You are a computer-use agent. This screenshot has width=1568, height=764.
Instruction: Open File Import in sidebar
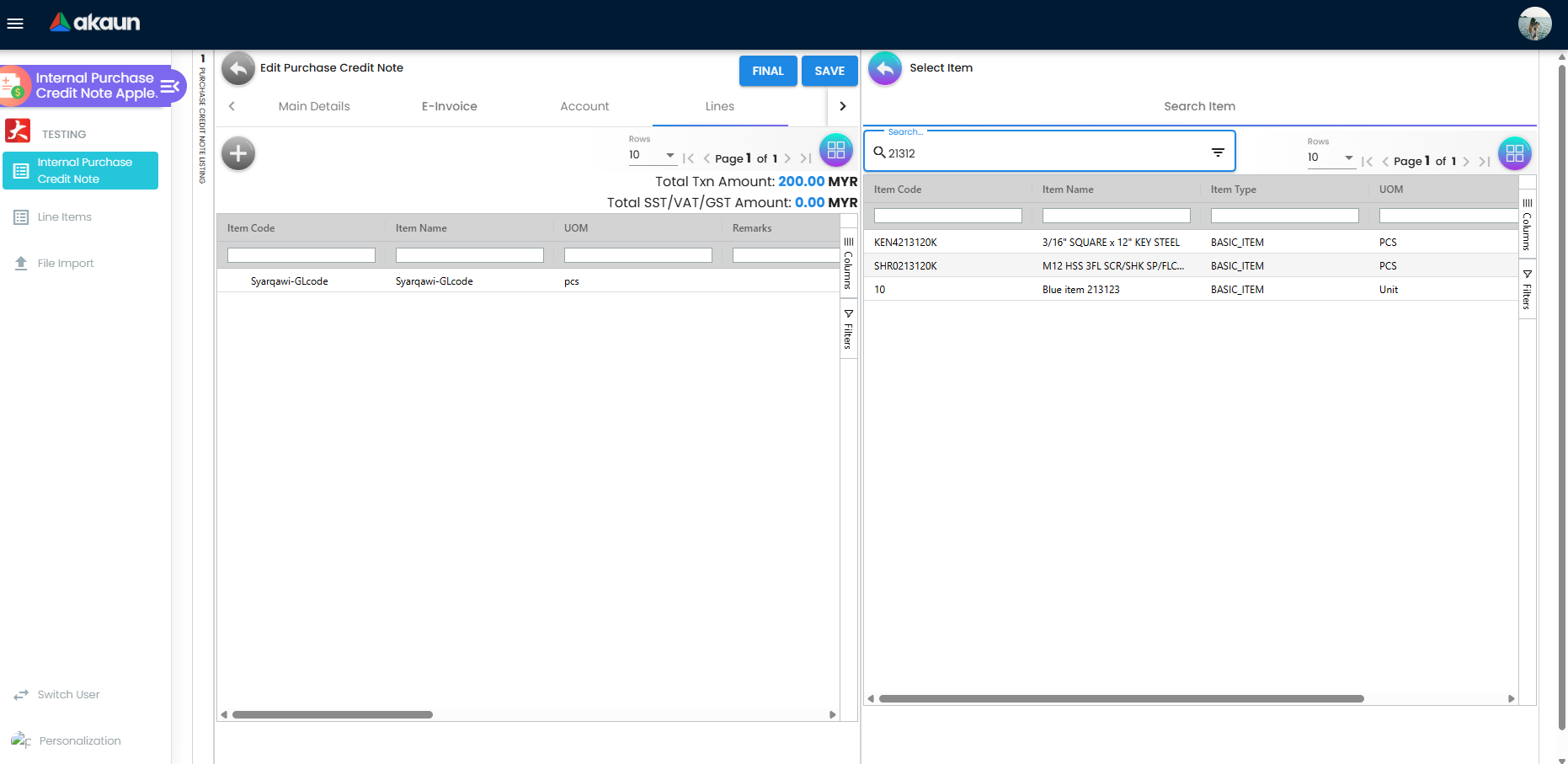pyautogui.click(x=65, y=264)
